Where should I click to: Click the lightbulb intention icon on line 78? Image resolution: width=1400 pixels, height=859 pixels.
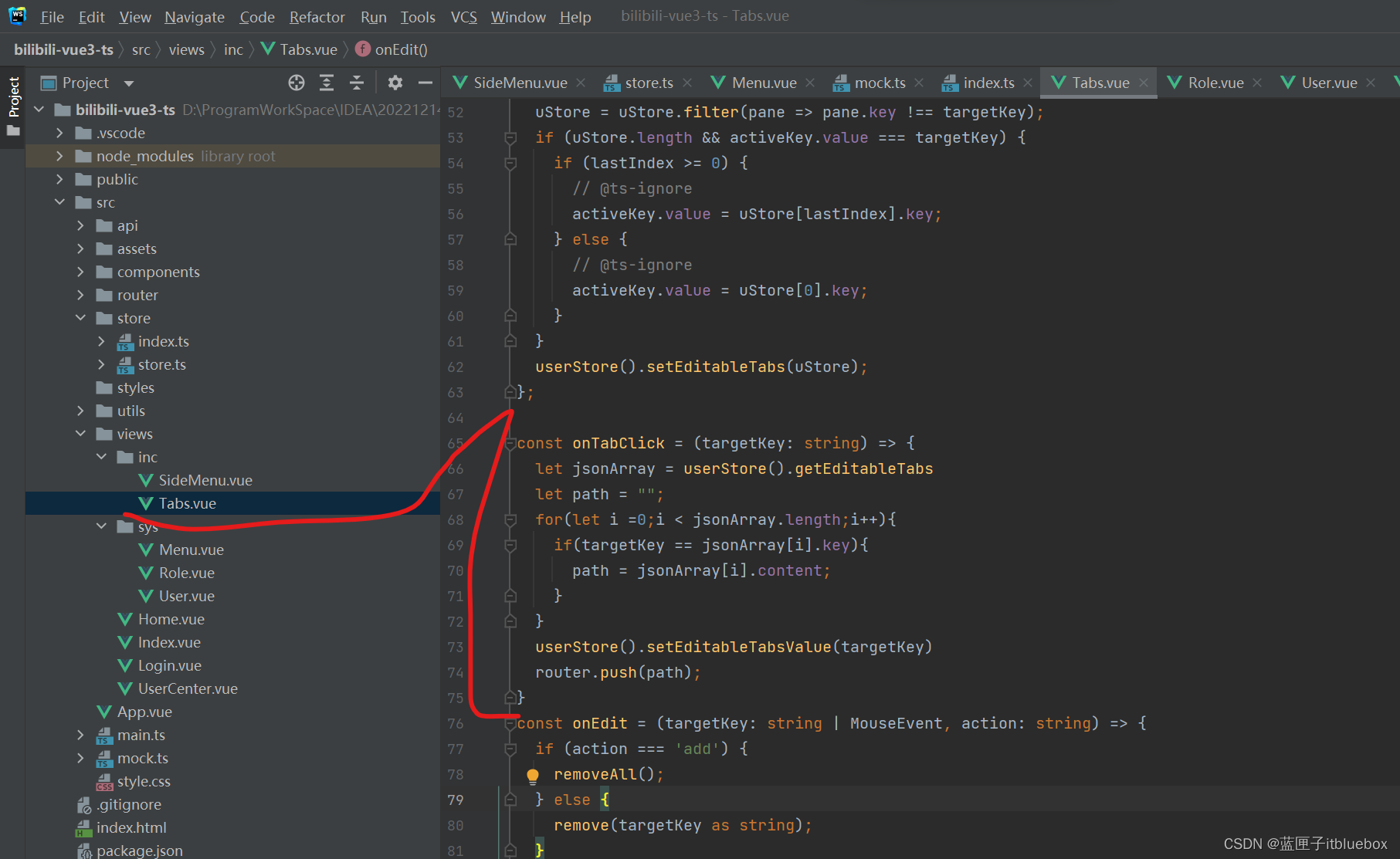533,775
